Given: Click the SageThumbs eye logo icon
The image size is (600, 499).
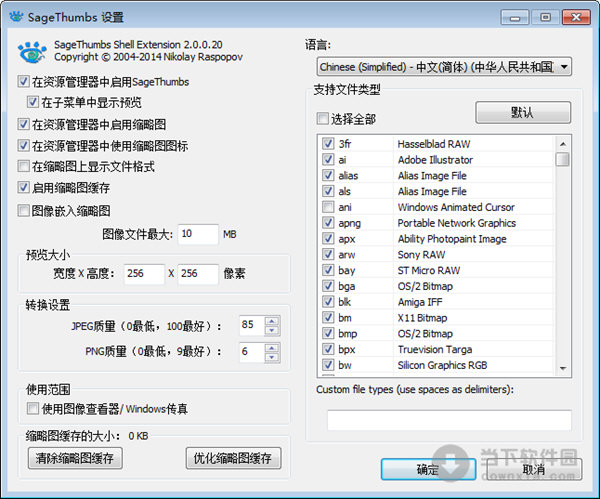Looking at the screenshot, I should 32,52.
